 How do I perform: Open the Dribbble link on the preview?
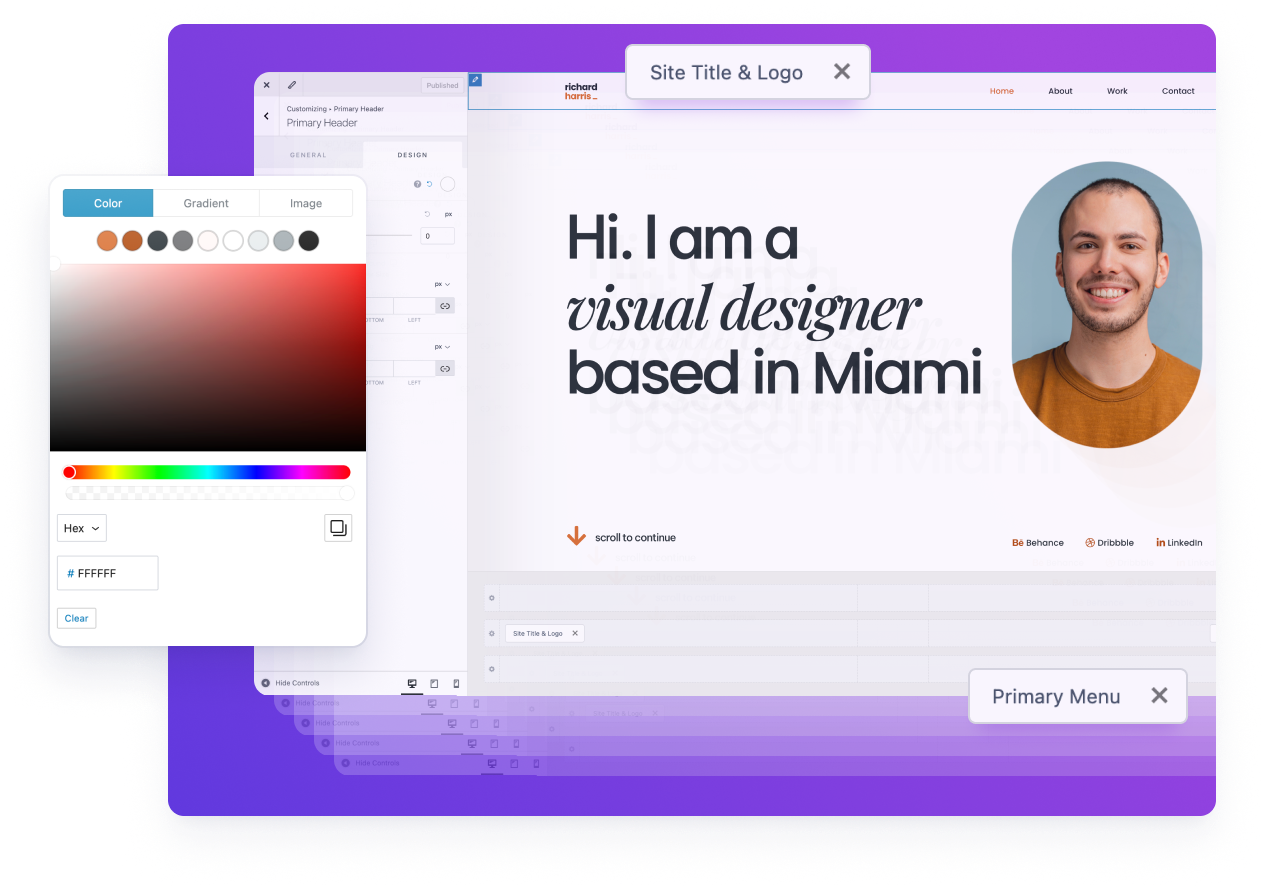[x=1109, y=543]
